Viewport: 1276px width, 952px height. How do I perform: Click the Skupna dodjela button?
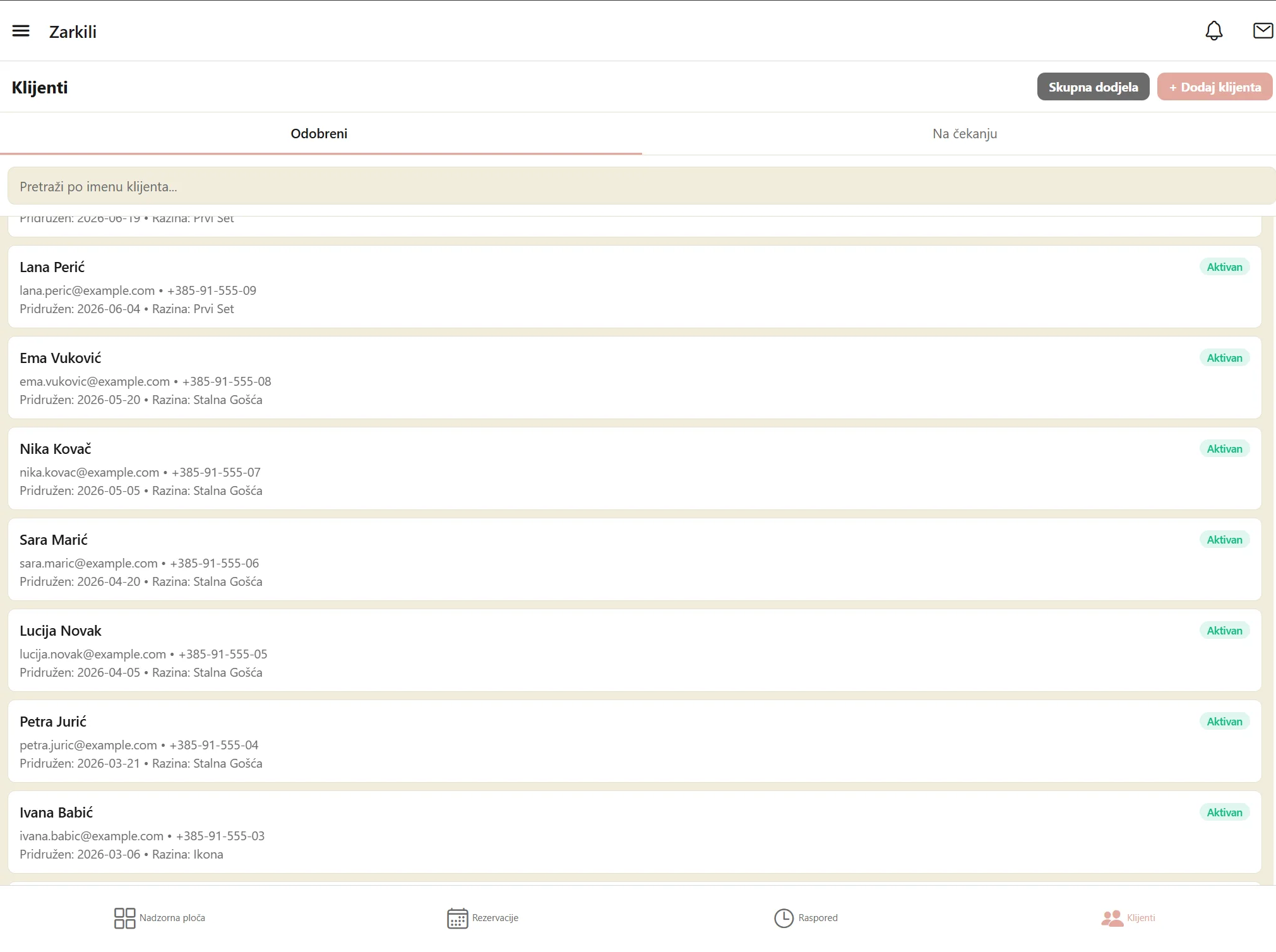click(1093, 86)
